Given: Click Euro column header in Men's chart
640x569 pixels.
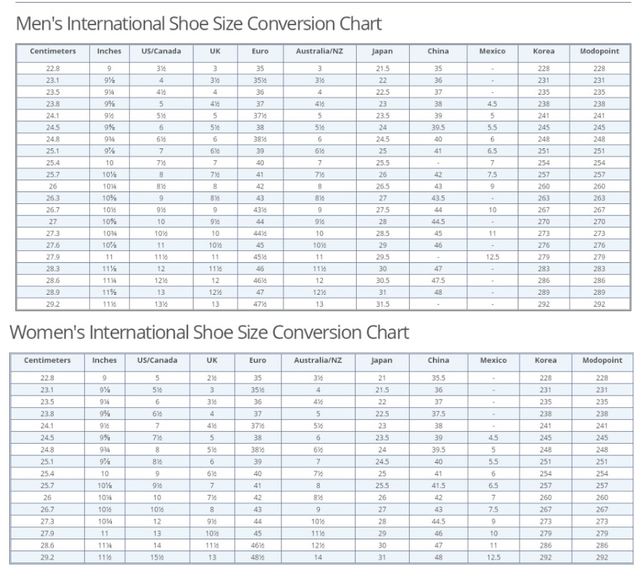Looking at the screenshot, I should coord(260,51).
